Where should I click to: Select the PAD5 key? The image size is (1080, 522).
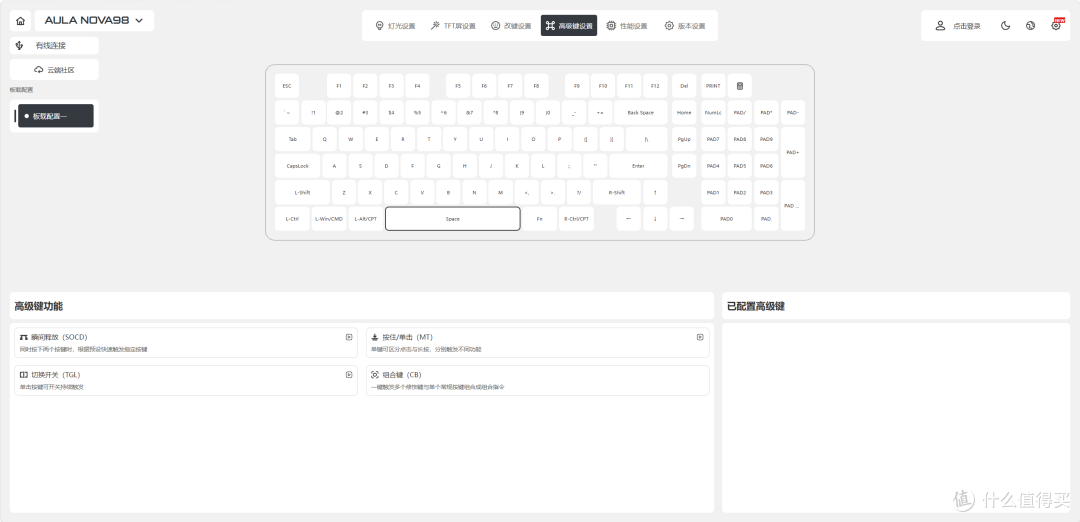click(x=740, y=166)
